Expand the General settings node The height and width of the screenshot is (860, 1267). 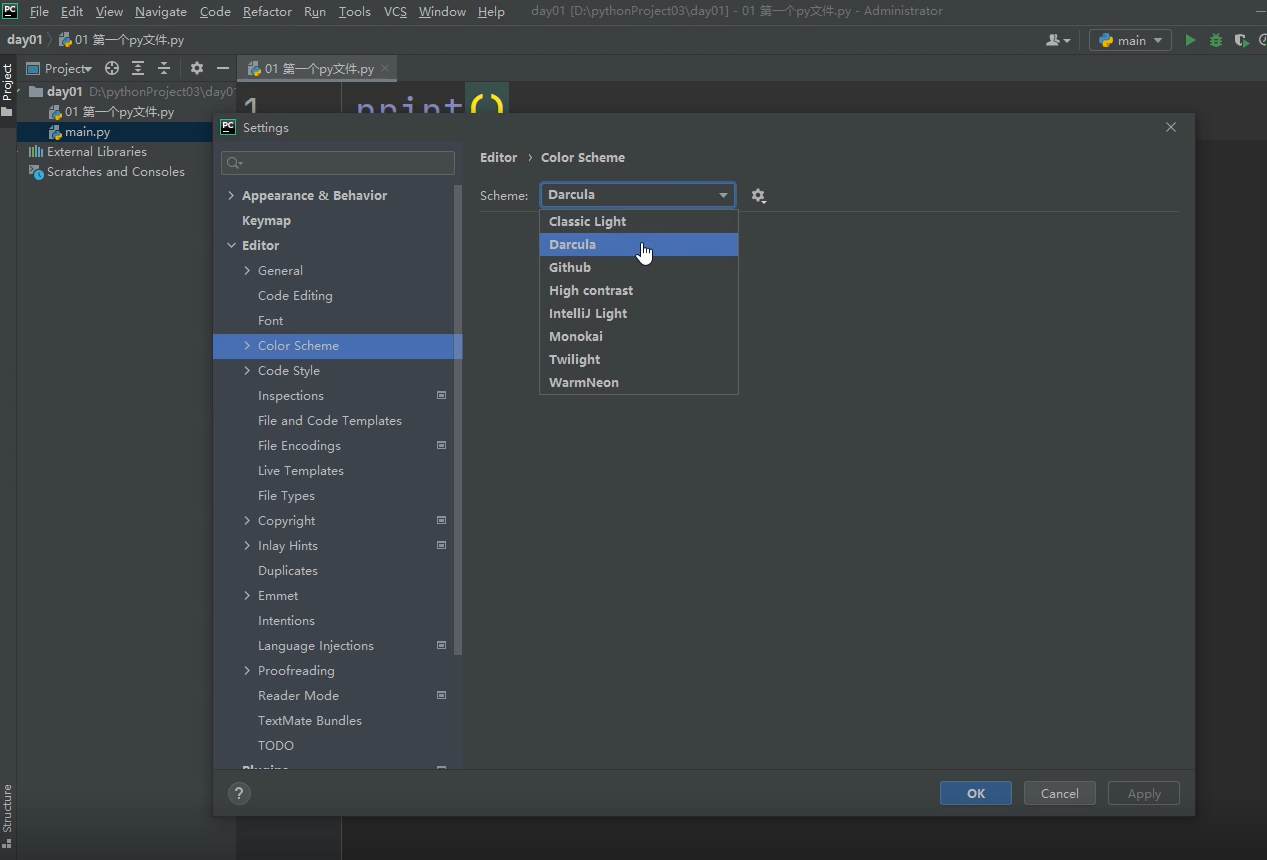247,270
